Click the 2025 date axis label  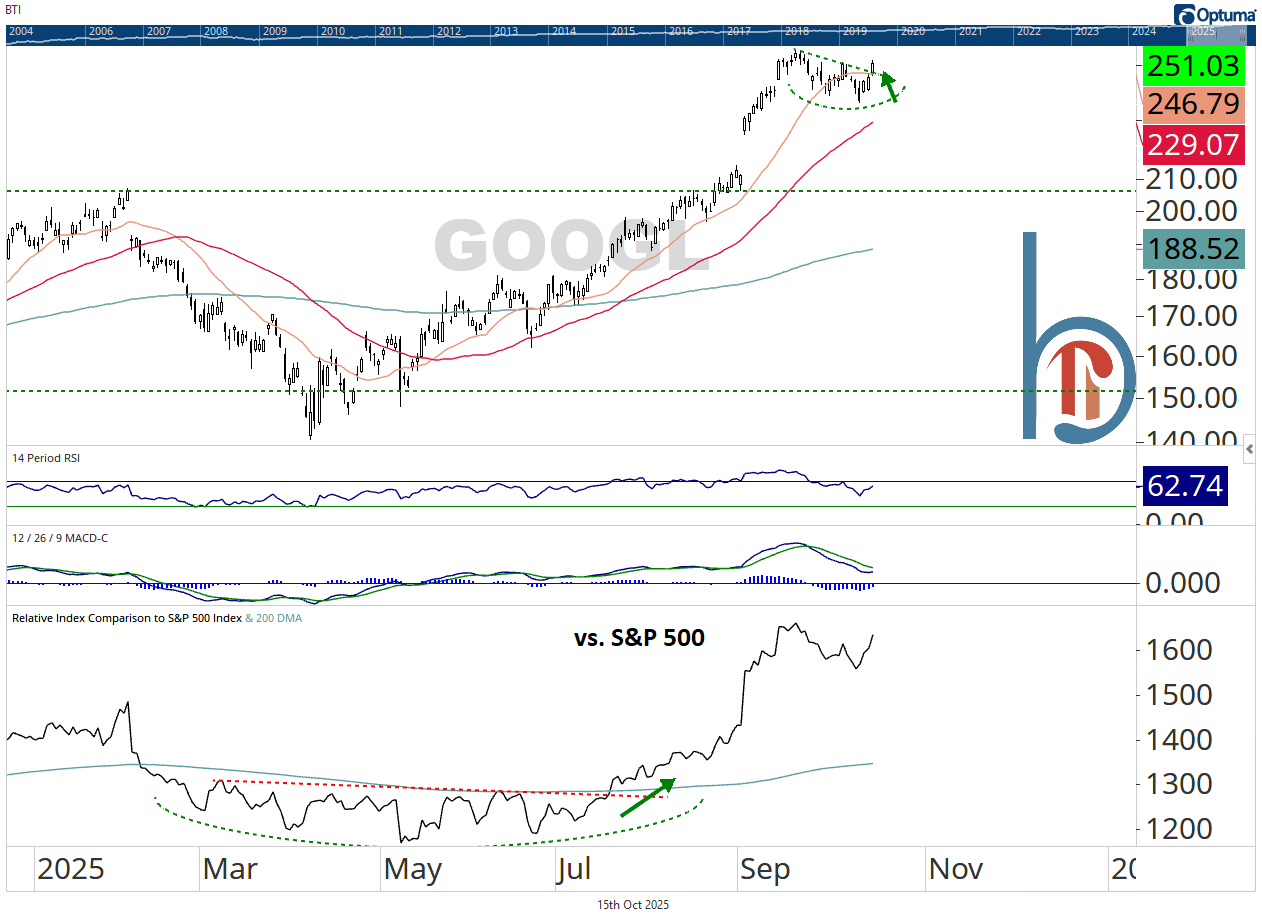tap(70, 868)
